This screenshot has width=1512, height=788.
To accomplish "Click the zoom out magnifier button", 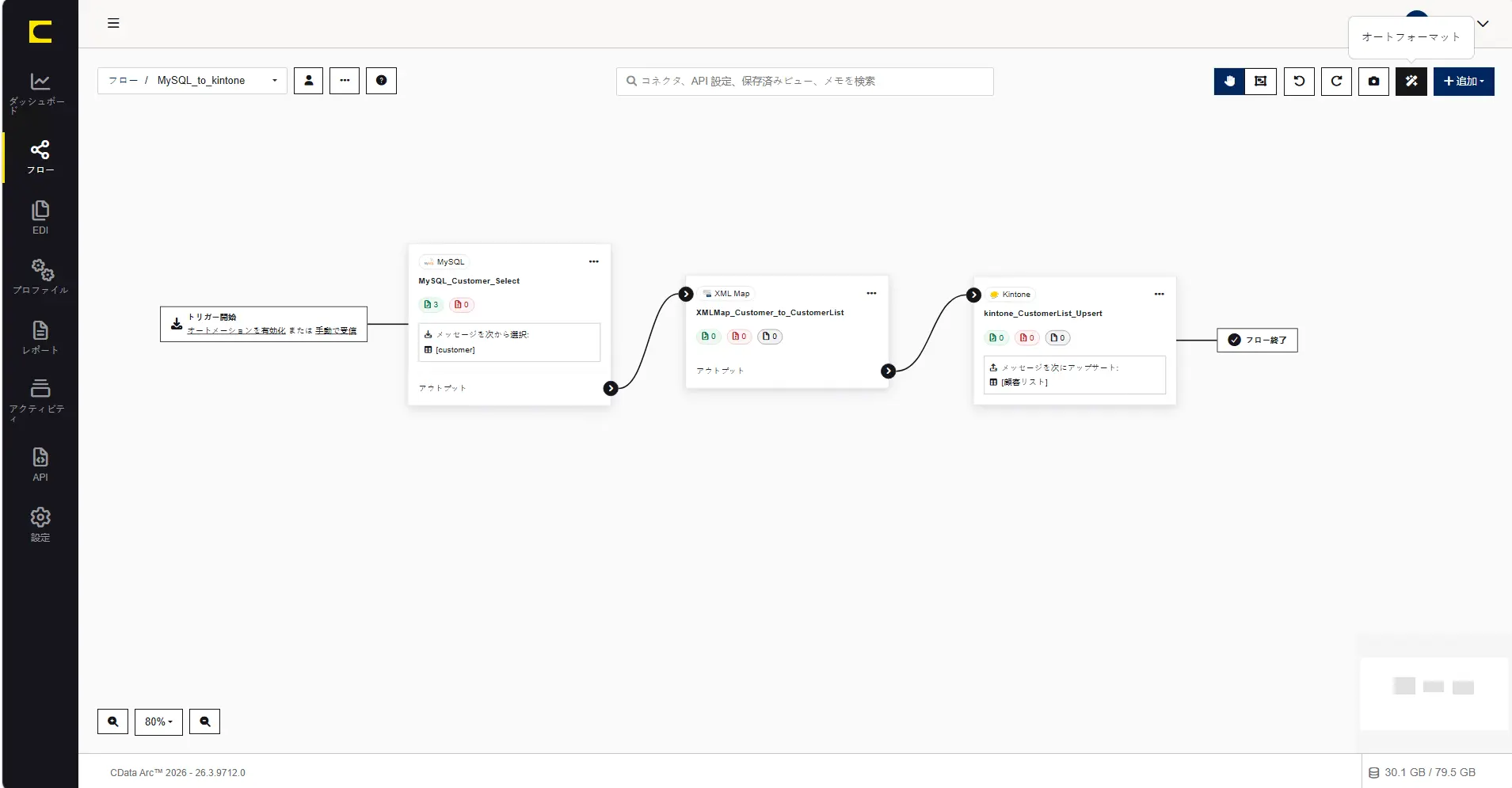I will 204,721.
